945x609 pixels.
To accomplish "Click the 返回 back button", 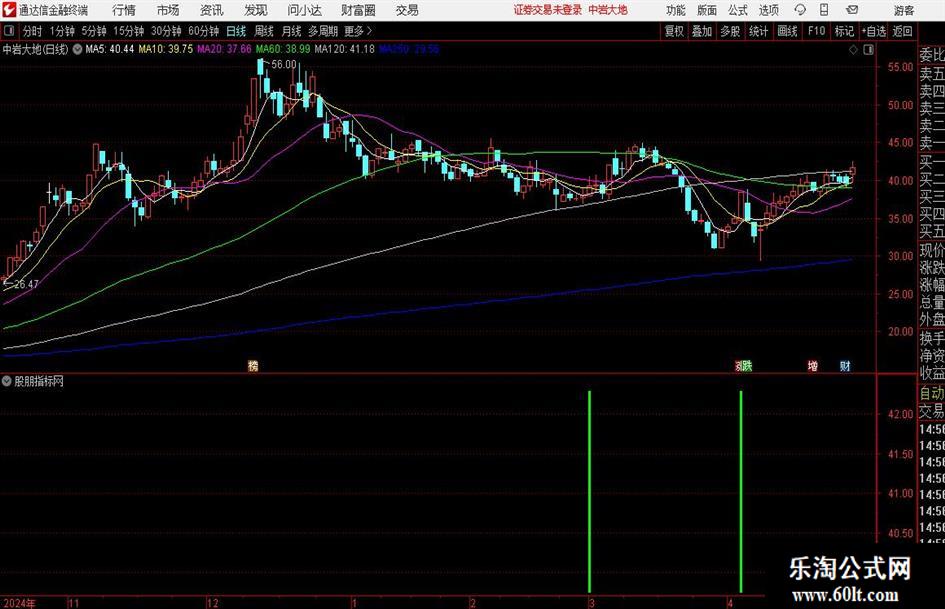I will click(902, 31).
